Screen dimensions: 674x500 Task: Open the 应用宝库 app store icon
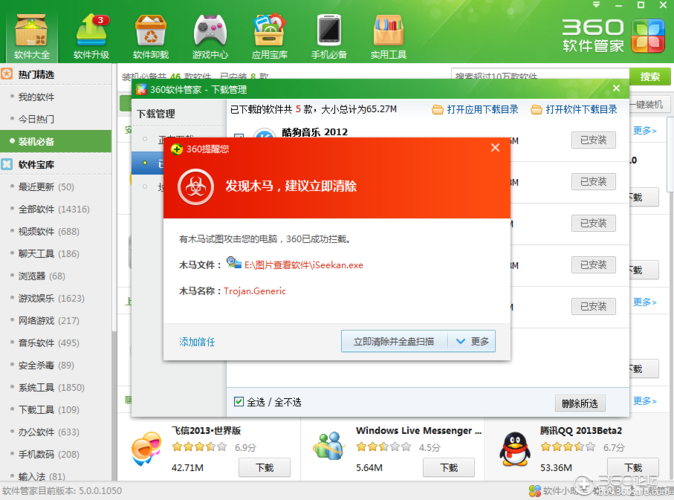[x=269, y=32]
